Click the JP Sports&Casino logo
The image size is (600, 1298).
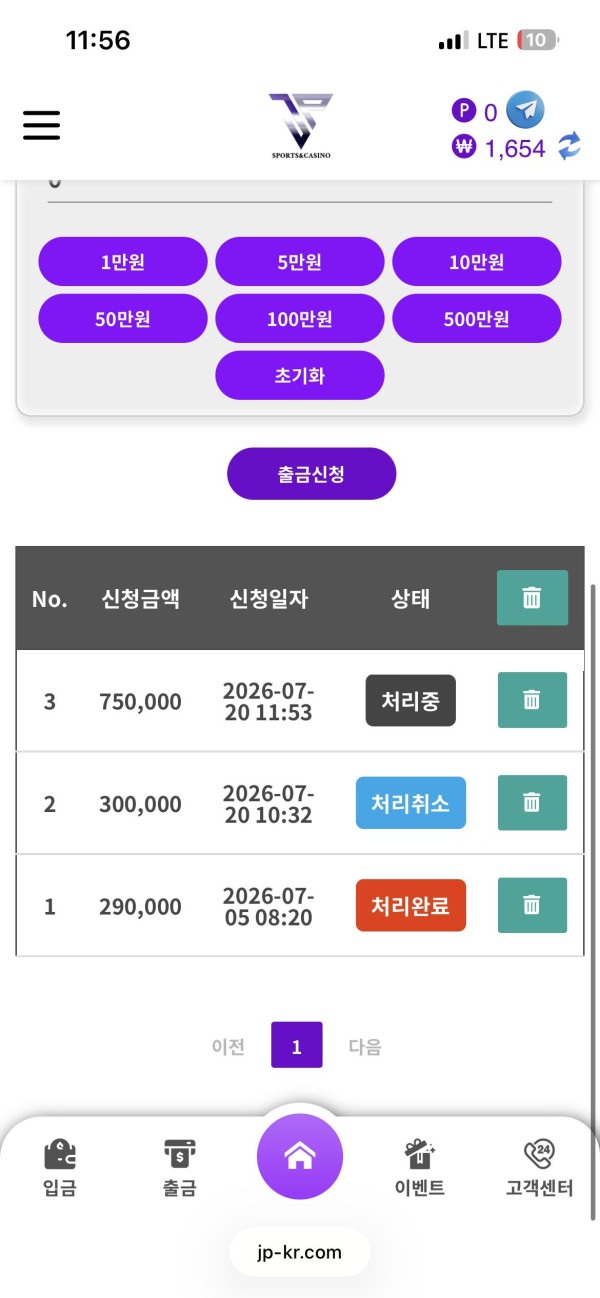[300, 126]
